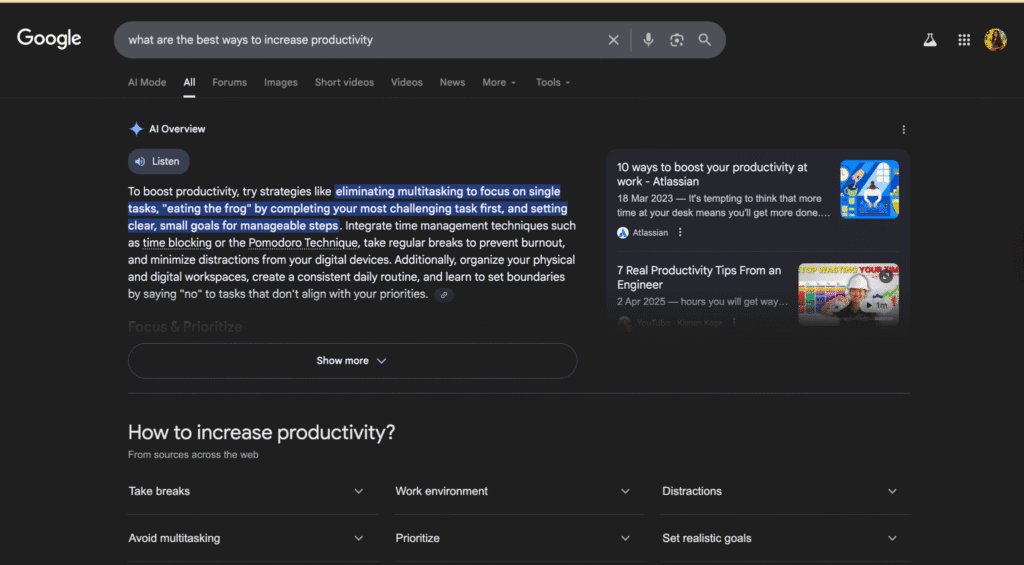
Task: Open the Google apps grid icon
Action: (x=964, y=40)
